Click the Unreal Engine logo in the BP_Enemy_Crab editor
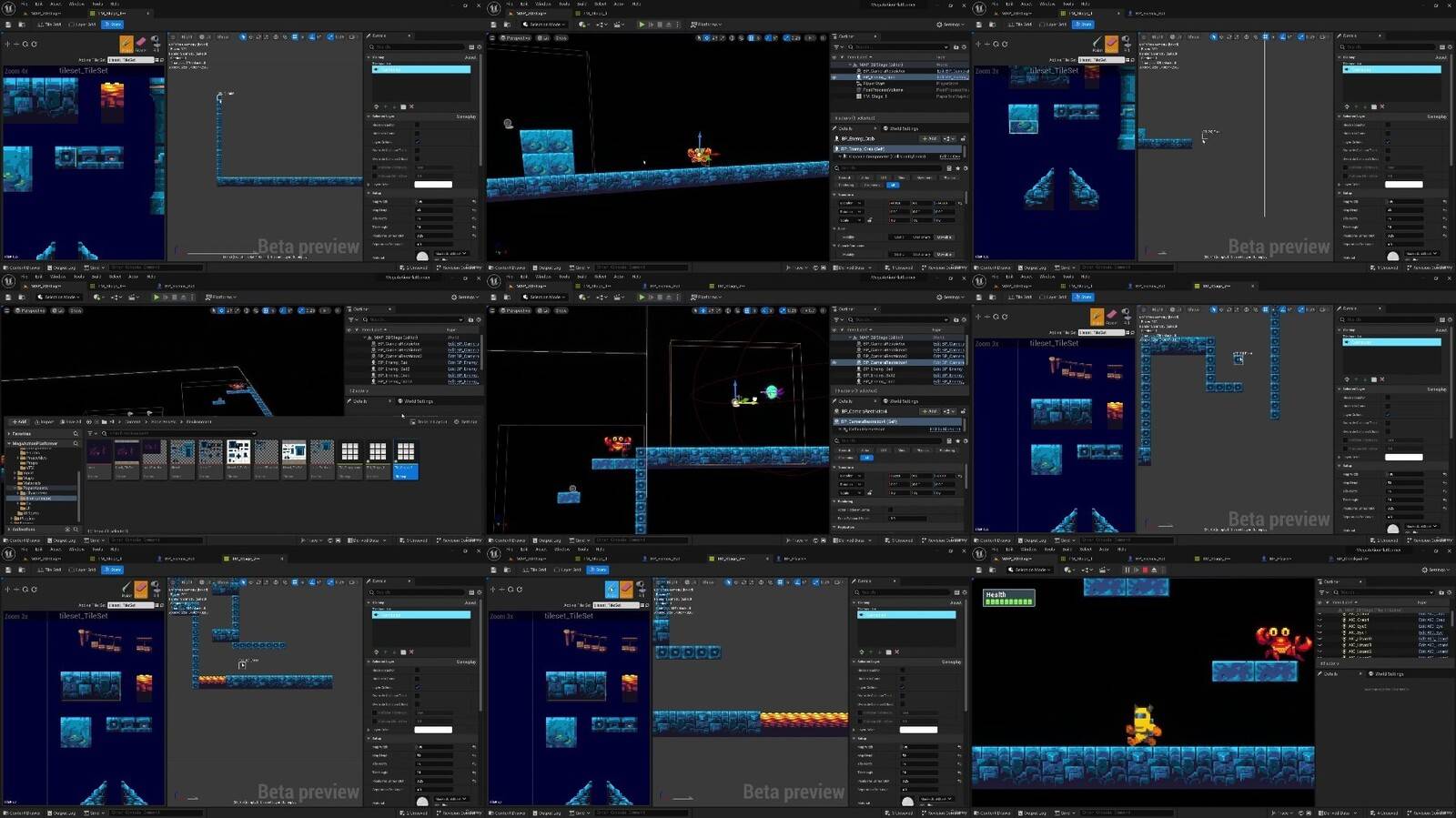 pyautogui.click(x=494, y=8)
